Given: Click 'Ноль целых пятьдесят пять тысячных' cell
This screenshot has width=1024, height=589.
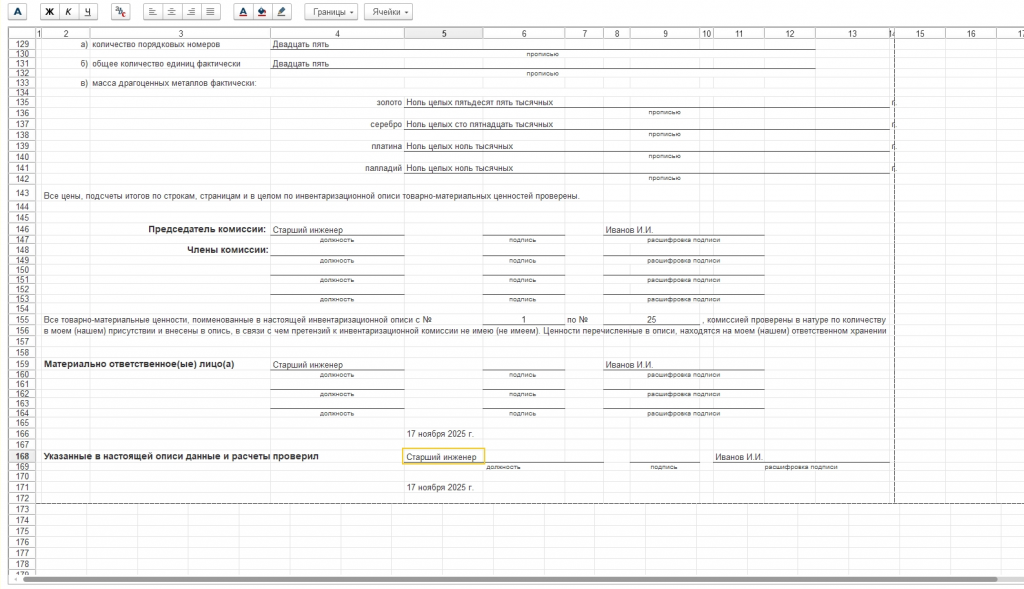Looking at the screenshot, I should pyautogui.click(x=479, y=103).
